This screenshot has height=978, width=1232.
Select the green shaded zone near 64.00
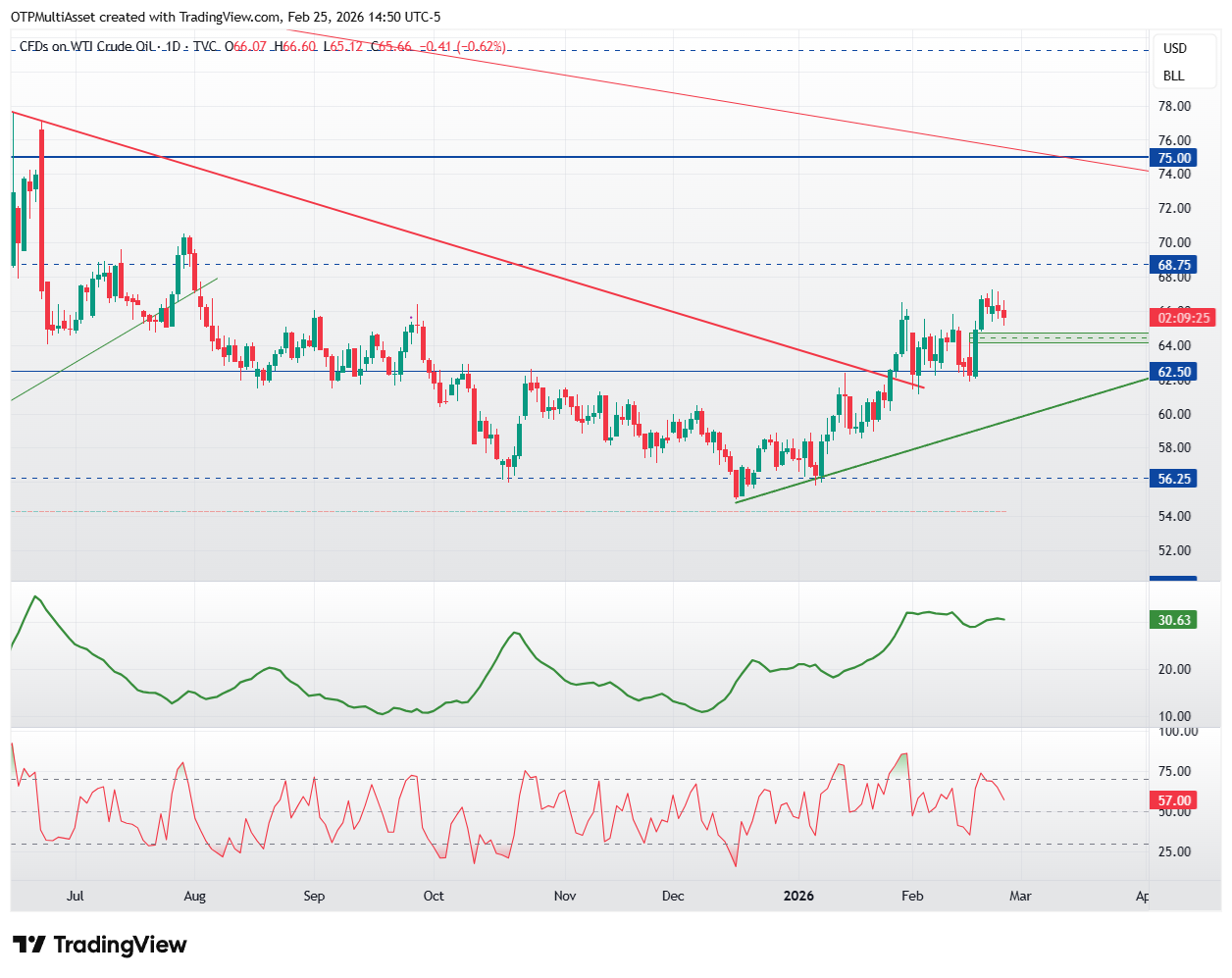1057,337
